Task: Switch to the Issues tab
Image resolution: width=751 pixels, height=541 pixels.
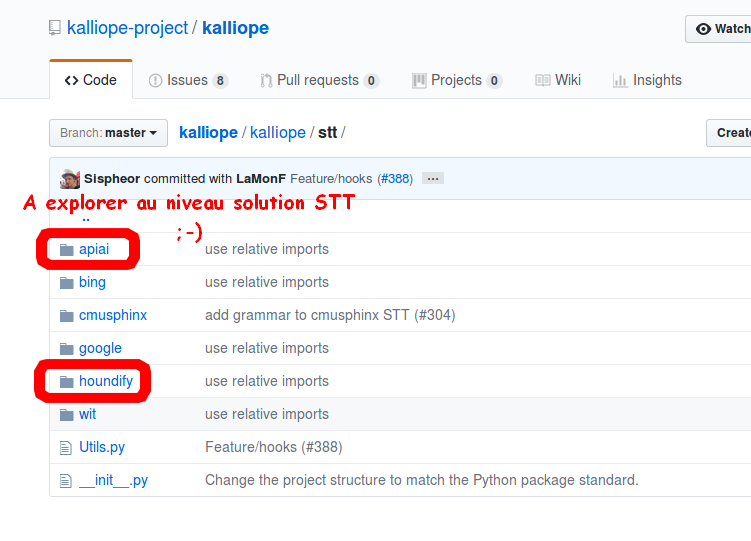Action: point(188,80)
